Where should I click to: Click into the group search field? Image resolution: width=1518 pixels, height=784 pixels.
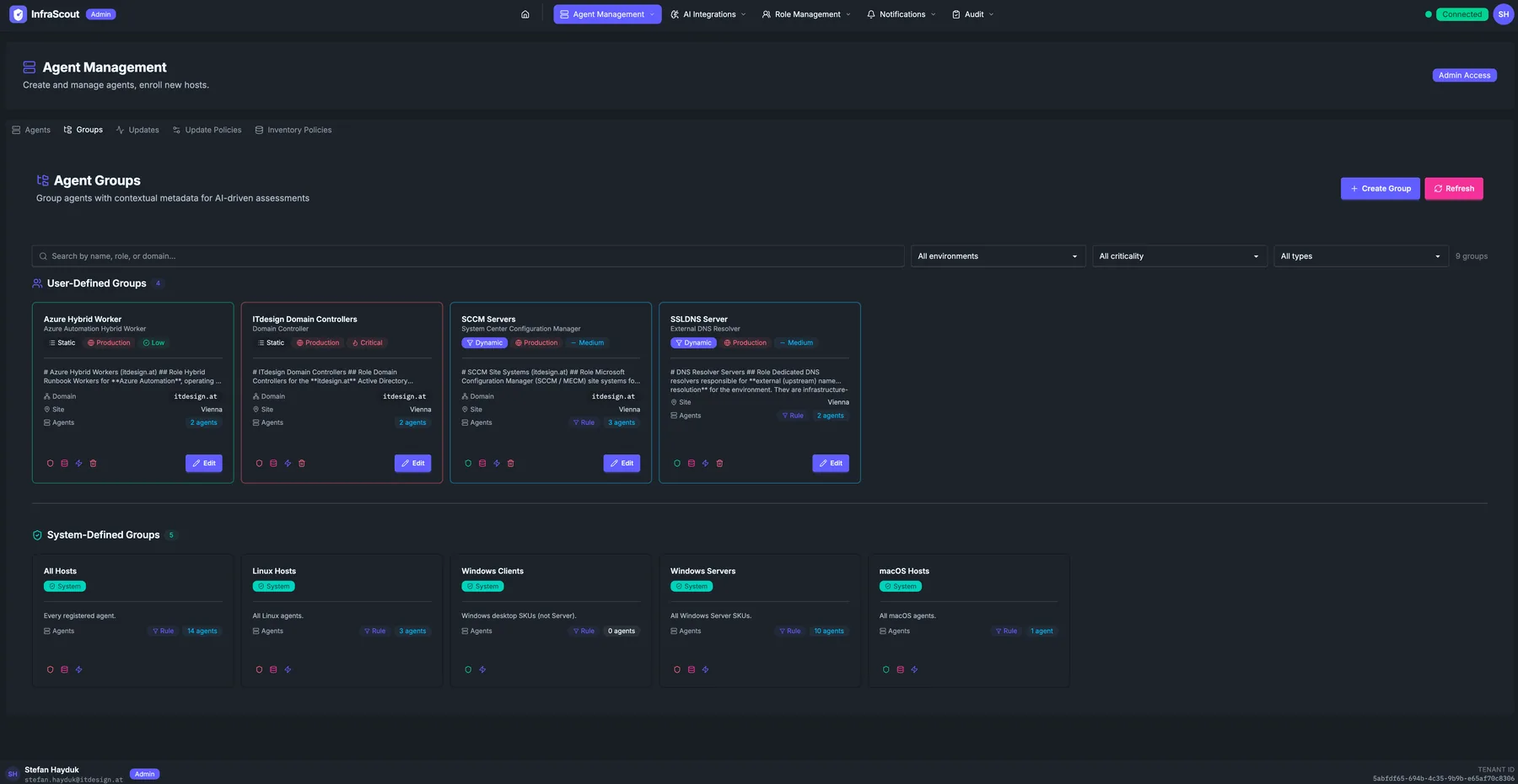[x=468, y=256]
